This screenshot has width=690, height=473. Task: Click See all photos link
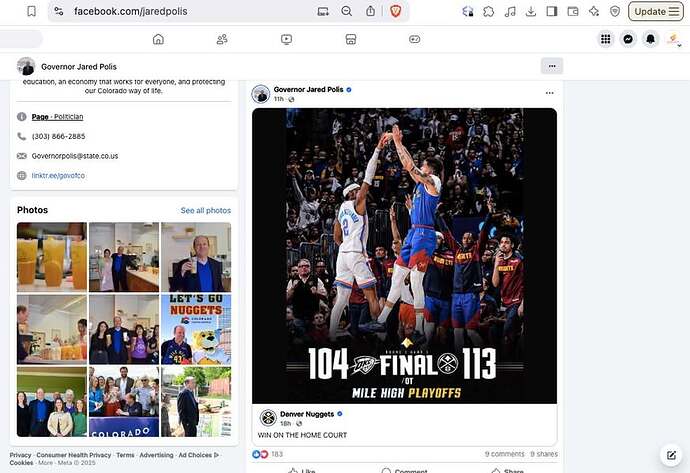click(206, 210)
